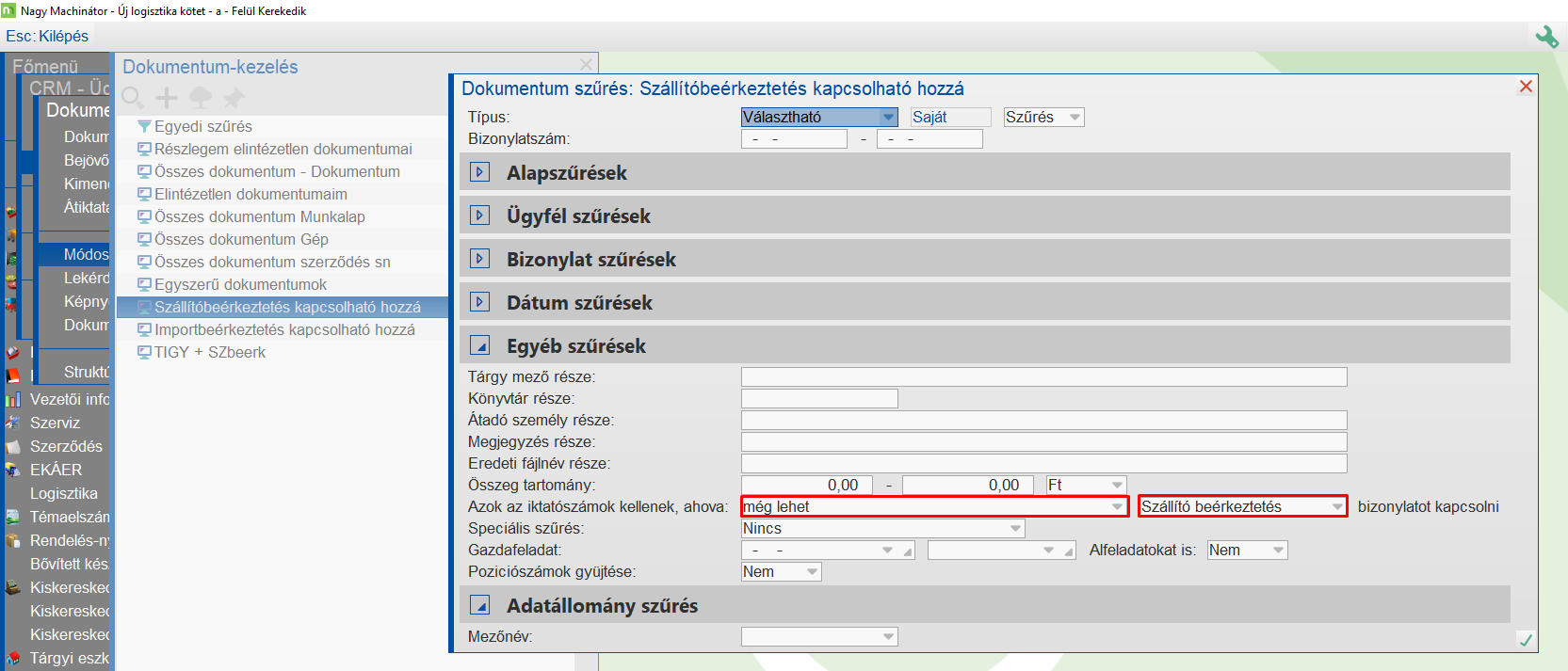
Task: Click the plus add icon in Dokumentum-kezelés
Action: point(167,98)
